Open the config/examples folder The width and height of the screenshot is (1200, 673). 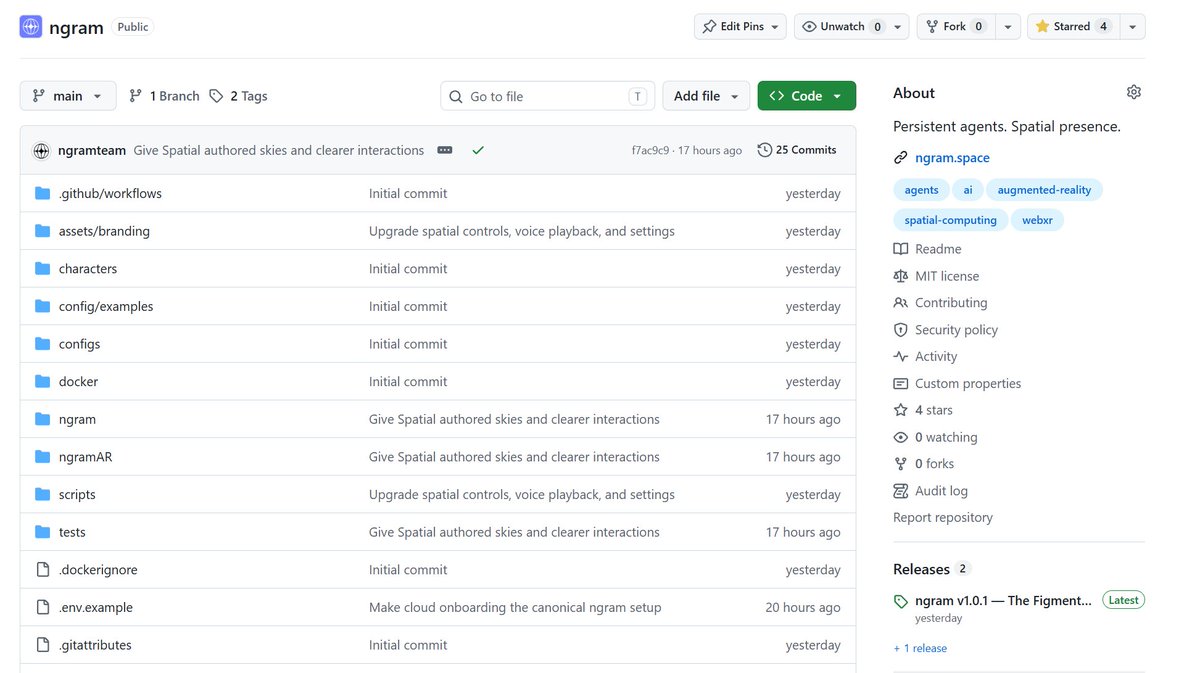(106, 306)
